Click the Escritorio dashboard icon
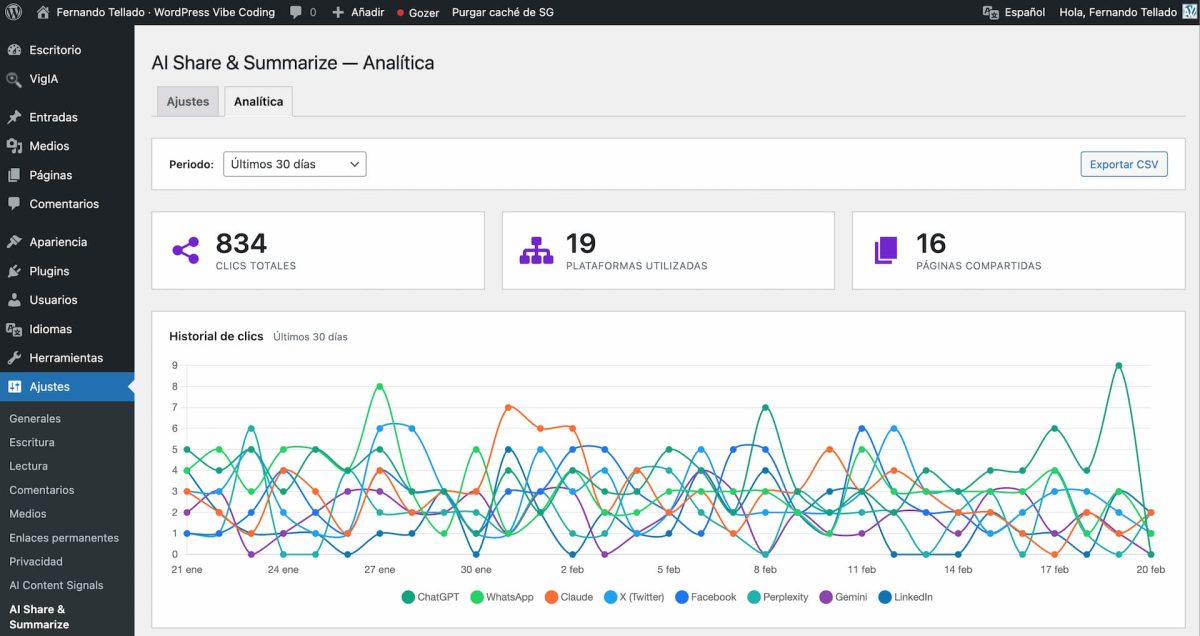The height and width of the screenshot is (636, 1200). point(14,50)
